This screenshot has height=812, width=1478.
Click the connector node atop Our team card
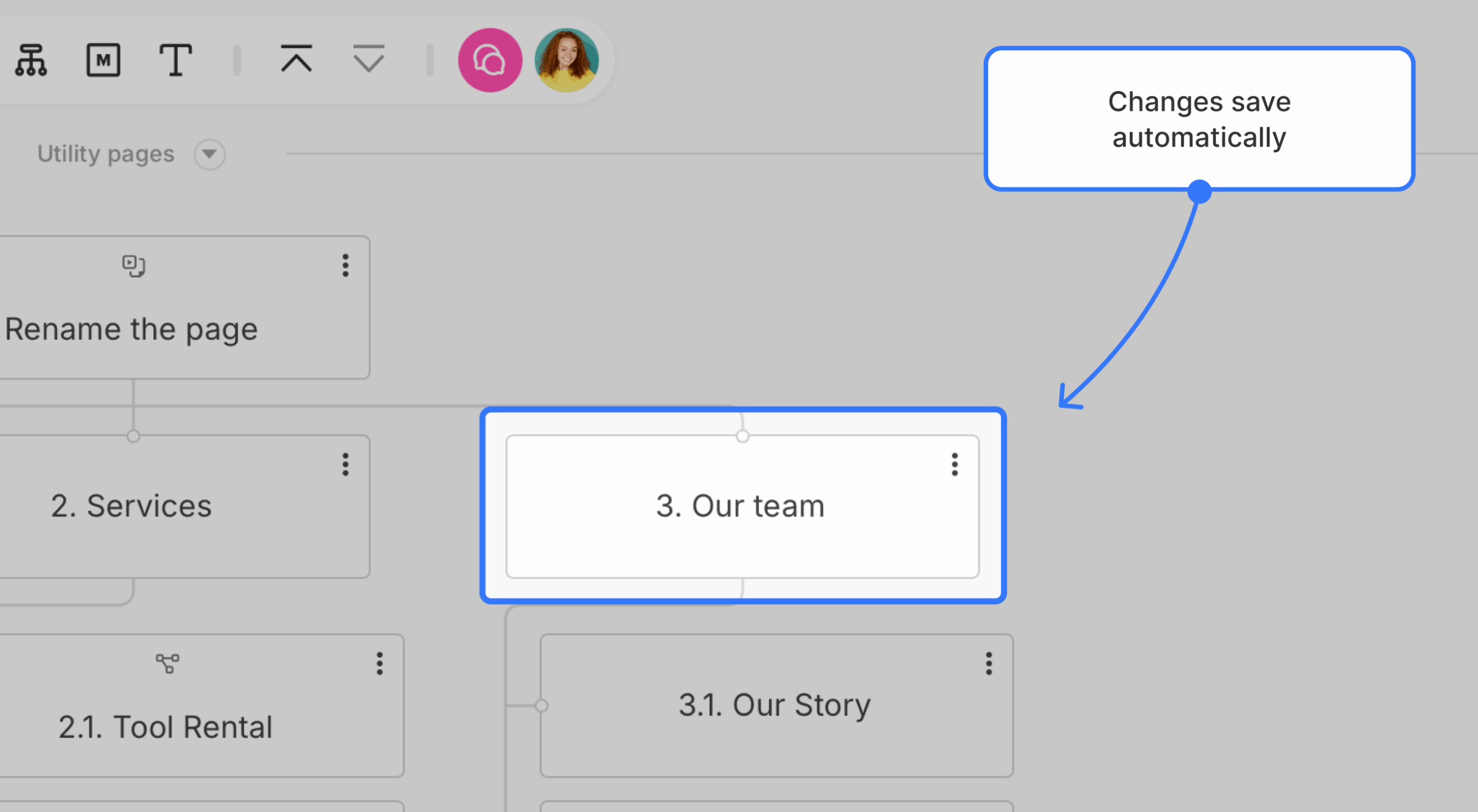(742, 436)
